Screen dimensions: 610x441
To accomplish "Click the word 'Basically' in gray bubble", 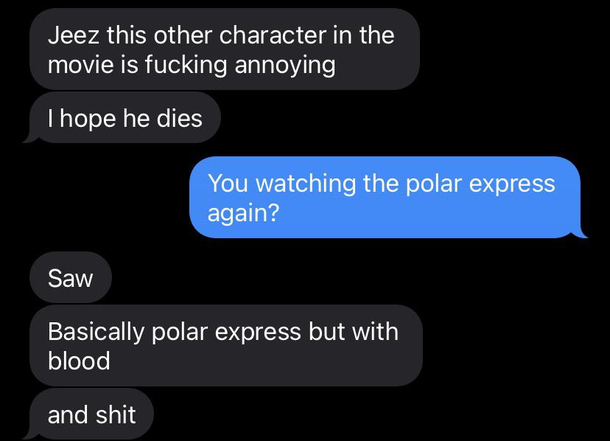I will click(96, 332).
